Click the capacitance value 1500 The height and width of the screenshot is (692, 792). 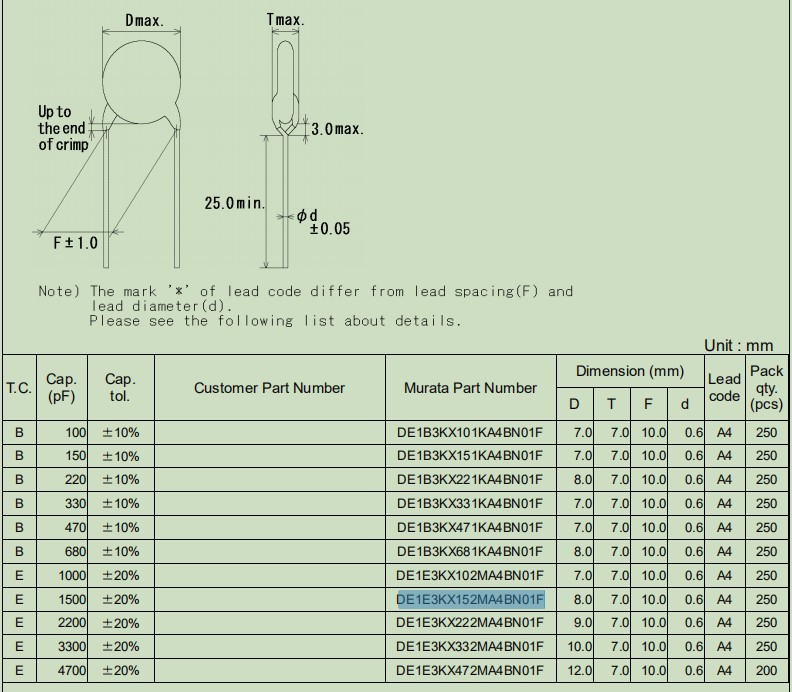click(72, 600)
